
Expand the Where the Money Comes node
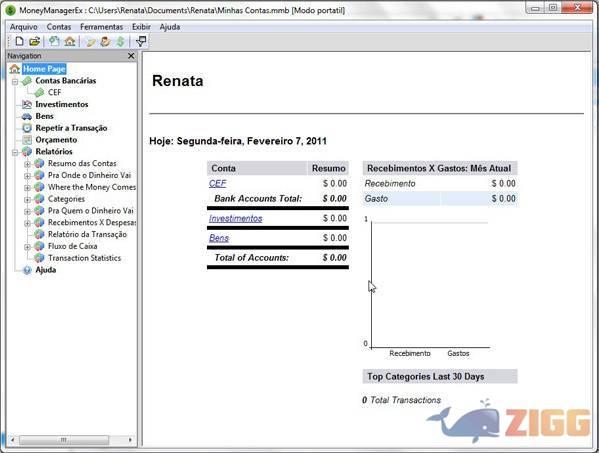pos(27,188)
